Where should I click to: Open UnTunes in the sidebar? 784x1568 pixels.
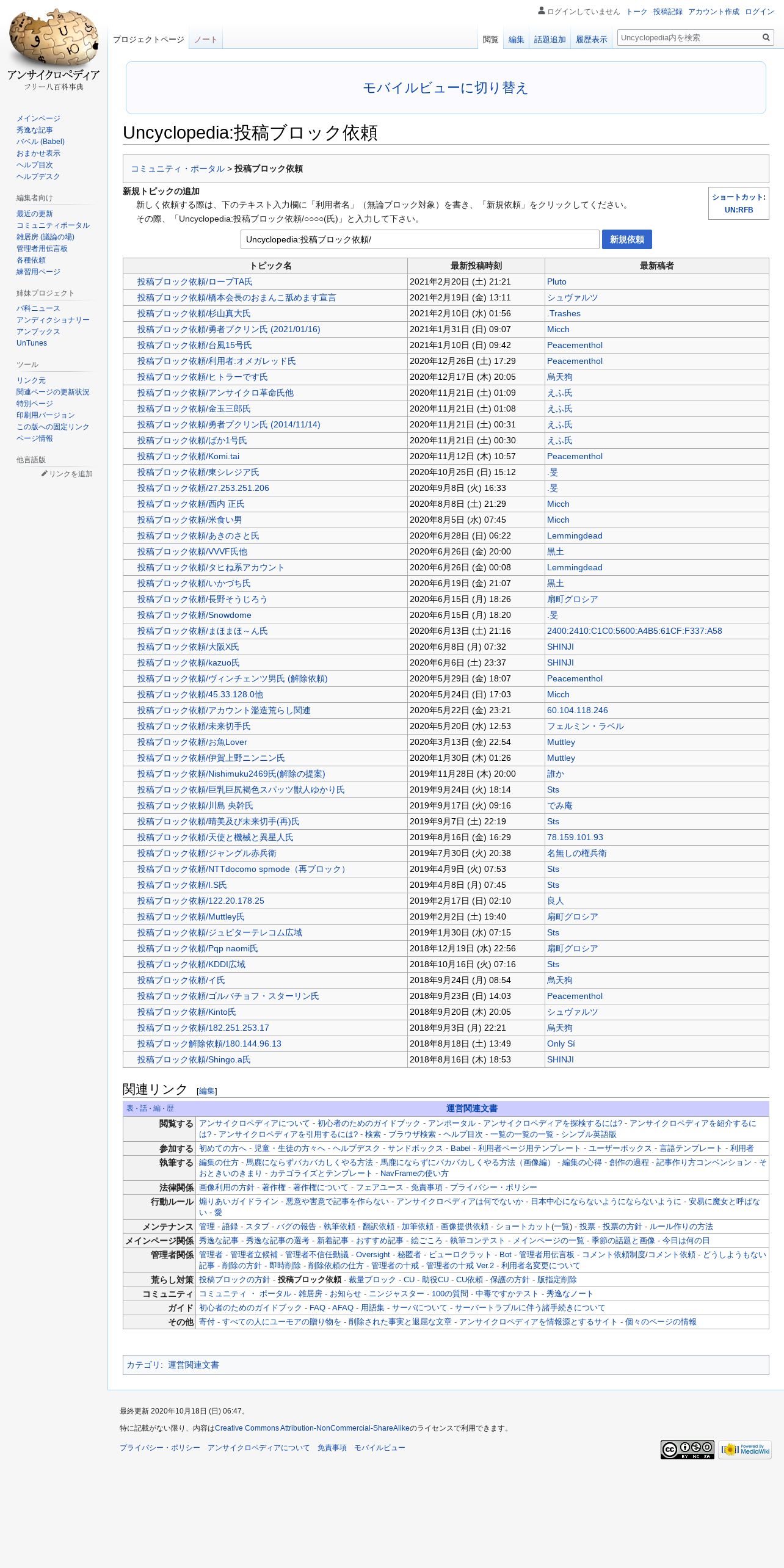click(32, 343)
